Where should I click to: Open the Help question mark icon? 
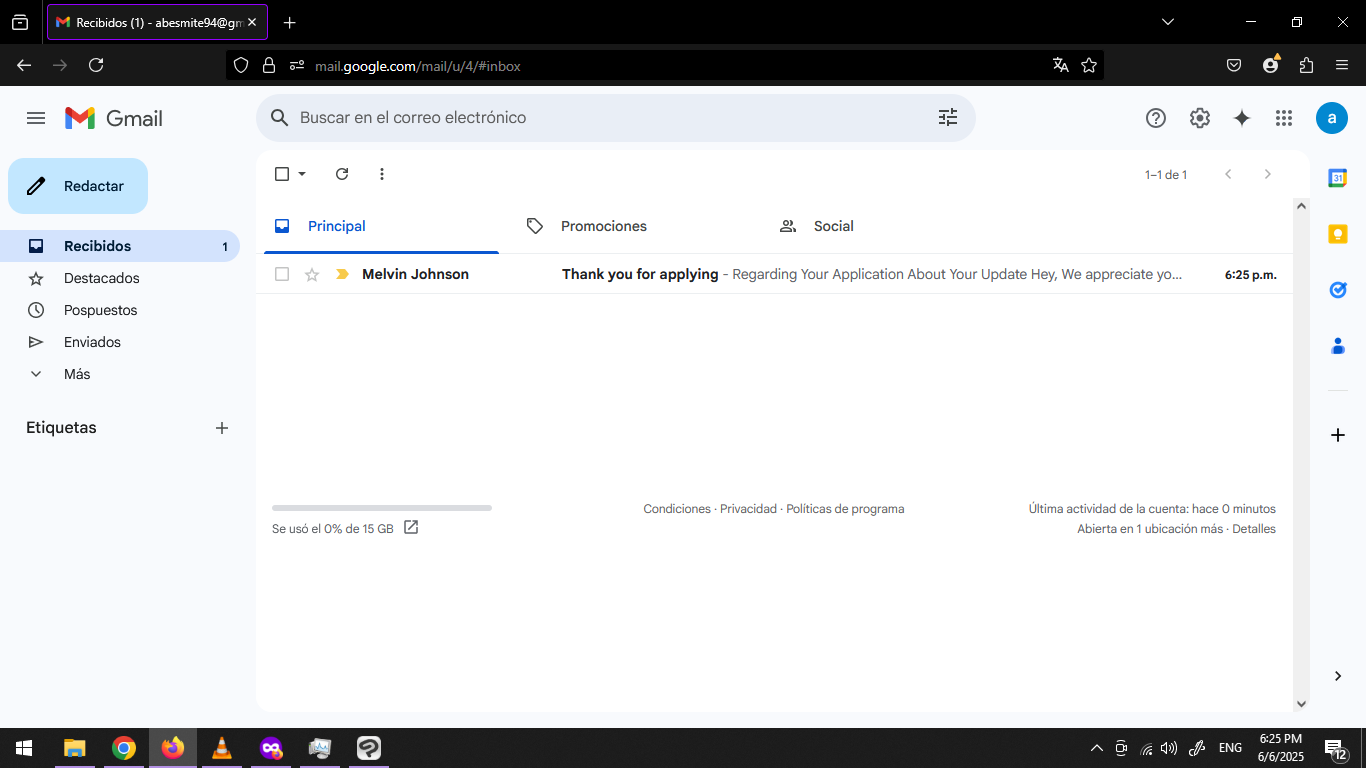click(1156, 118)
